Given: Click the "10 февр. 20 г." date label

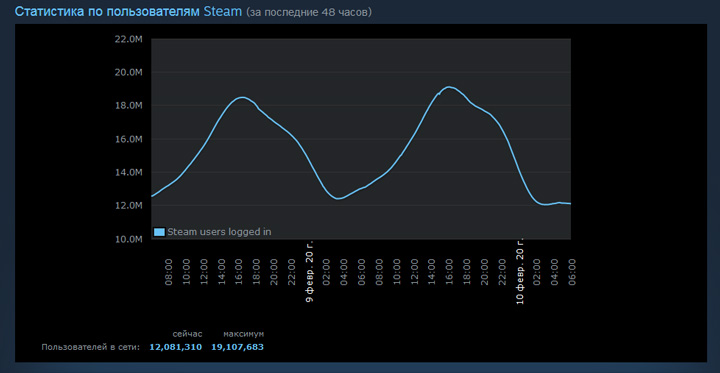Looking at the screenshot, I should (520, 271).
